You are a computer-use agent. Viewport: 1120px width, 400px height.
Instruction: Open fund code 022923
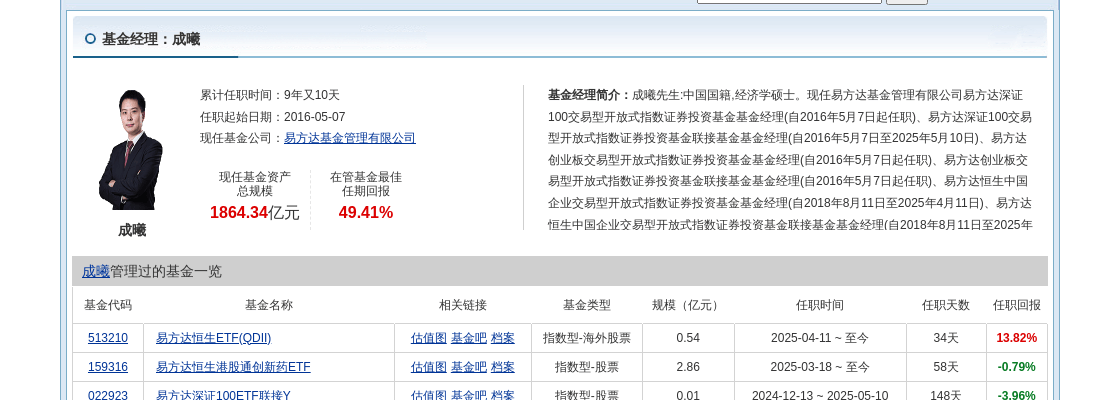pos(108,395)
